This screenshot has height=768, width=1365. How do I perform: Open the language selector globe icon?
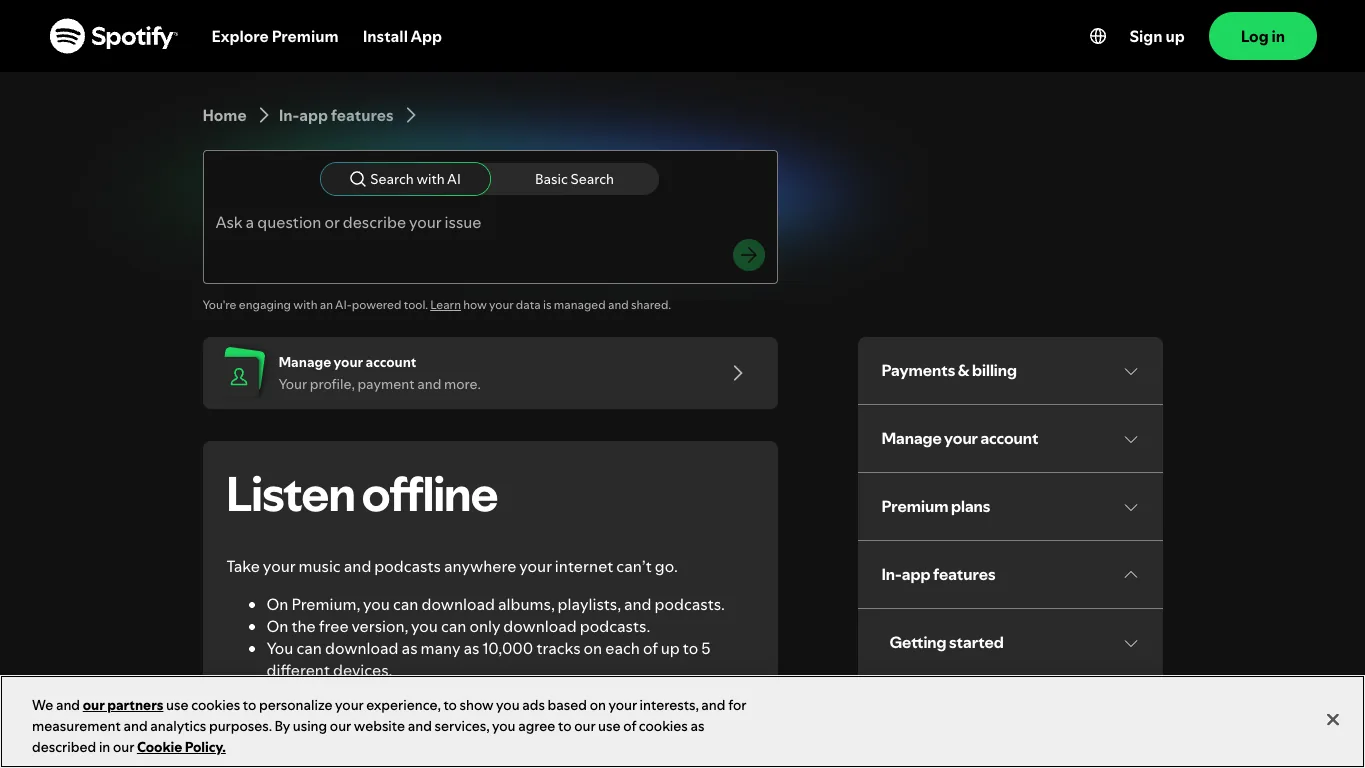click(1098, 36)
